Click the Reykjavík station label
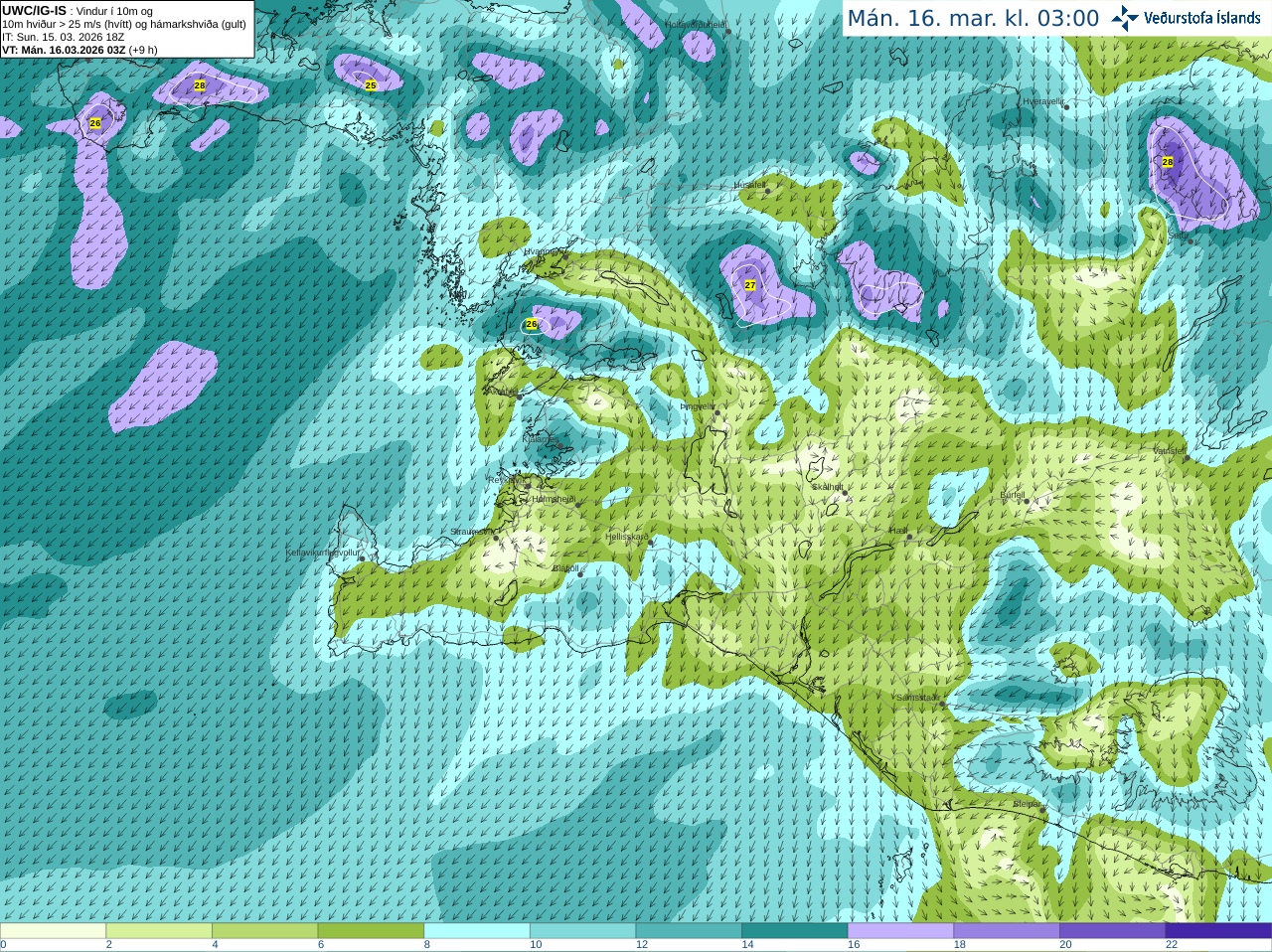Image resolution: width=1272 pixels, height=952 pixels. pos(506,480)
